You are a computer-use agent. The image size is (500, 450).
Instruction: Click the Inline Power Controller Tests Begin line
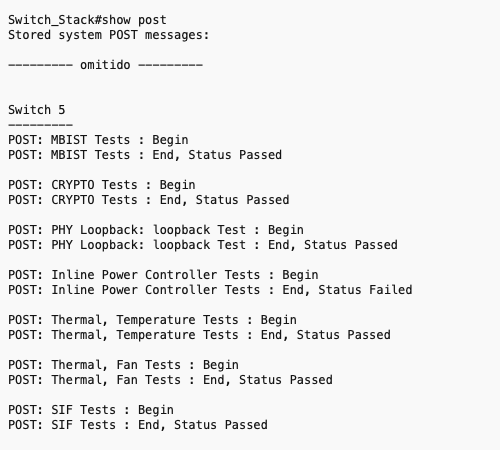coord(163,275)
